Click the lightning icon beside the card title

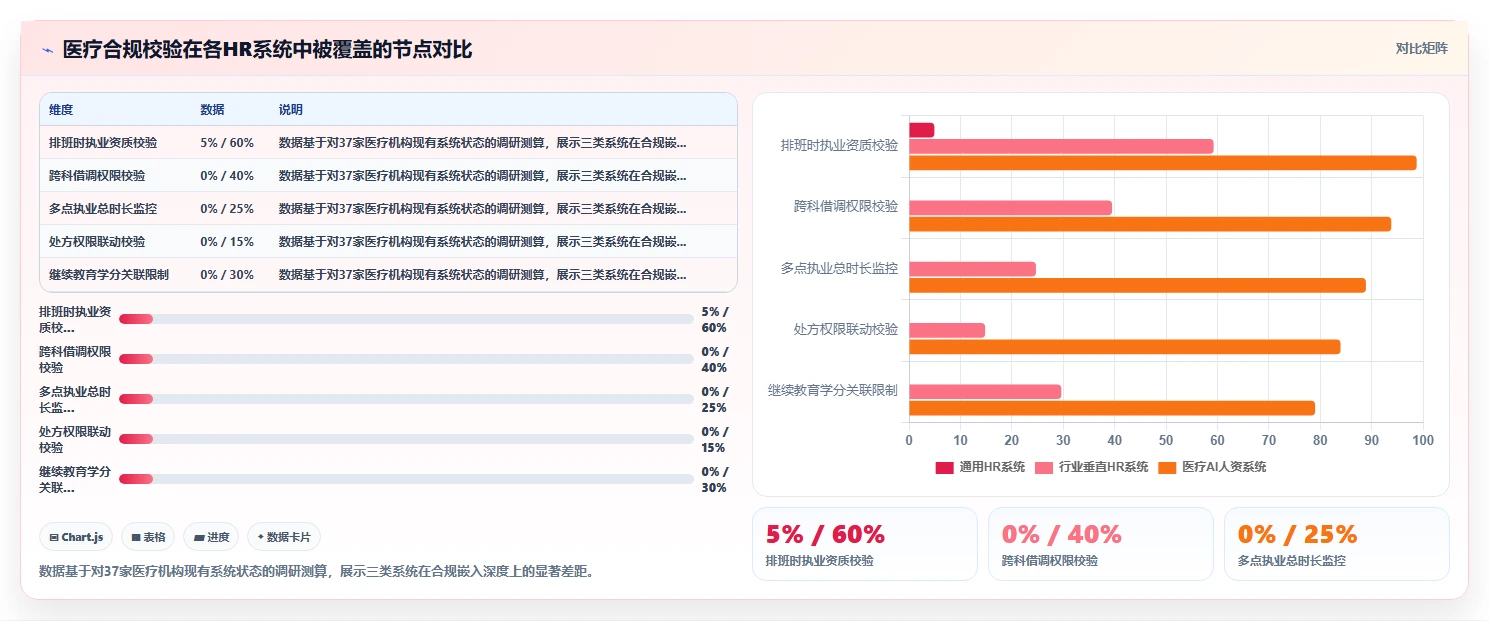pos(47,50)
